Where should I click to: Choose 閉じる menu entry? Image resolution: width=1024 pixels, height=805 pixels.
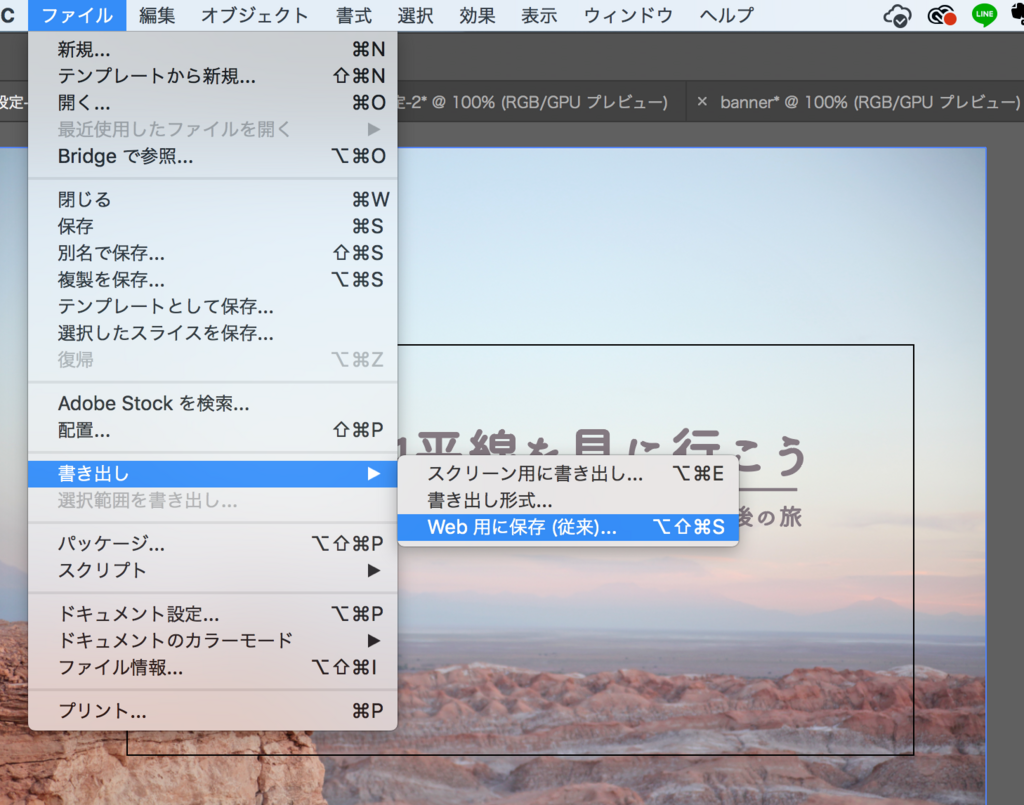213,199
